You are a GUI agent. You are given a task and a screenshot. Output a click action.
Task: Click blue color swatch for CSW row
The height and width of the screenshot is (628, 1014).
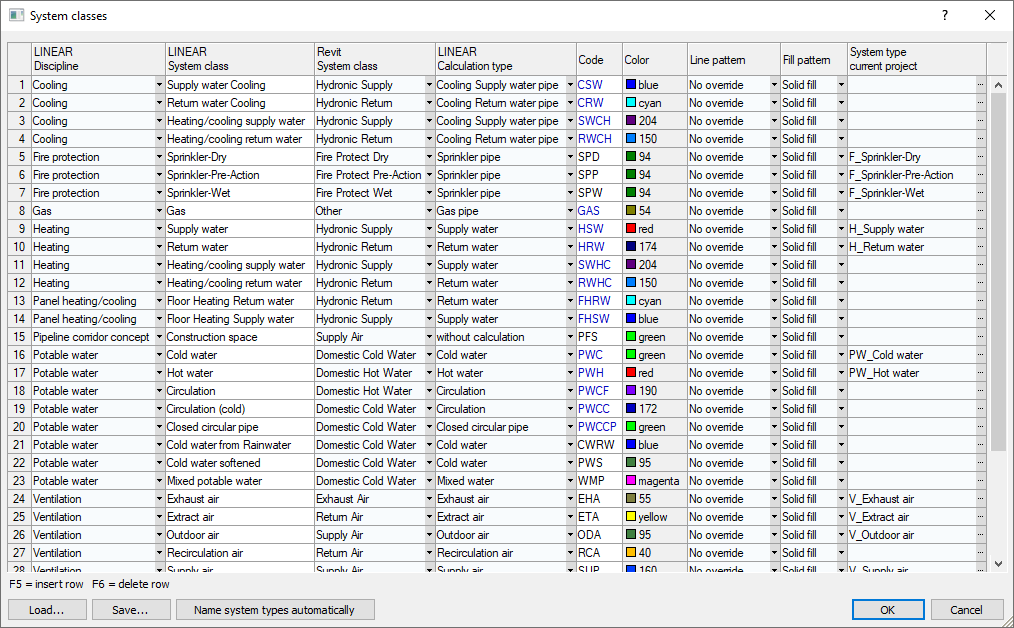click(631, 85)
